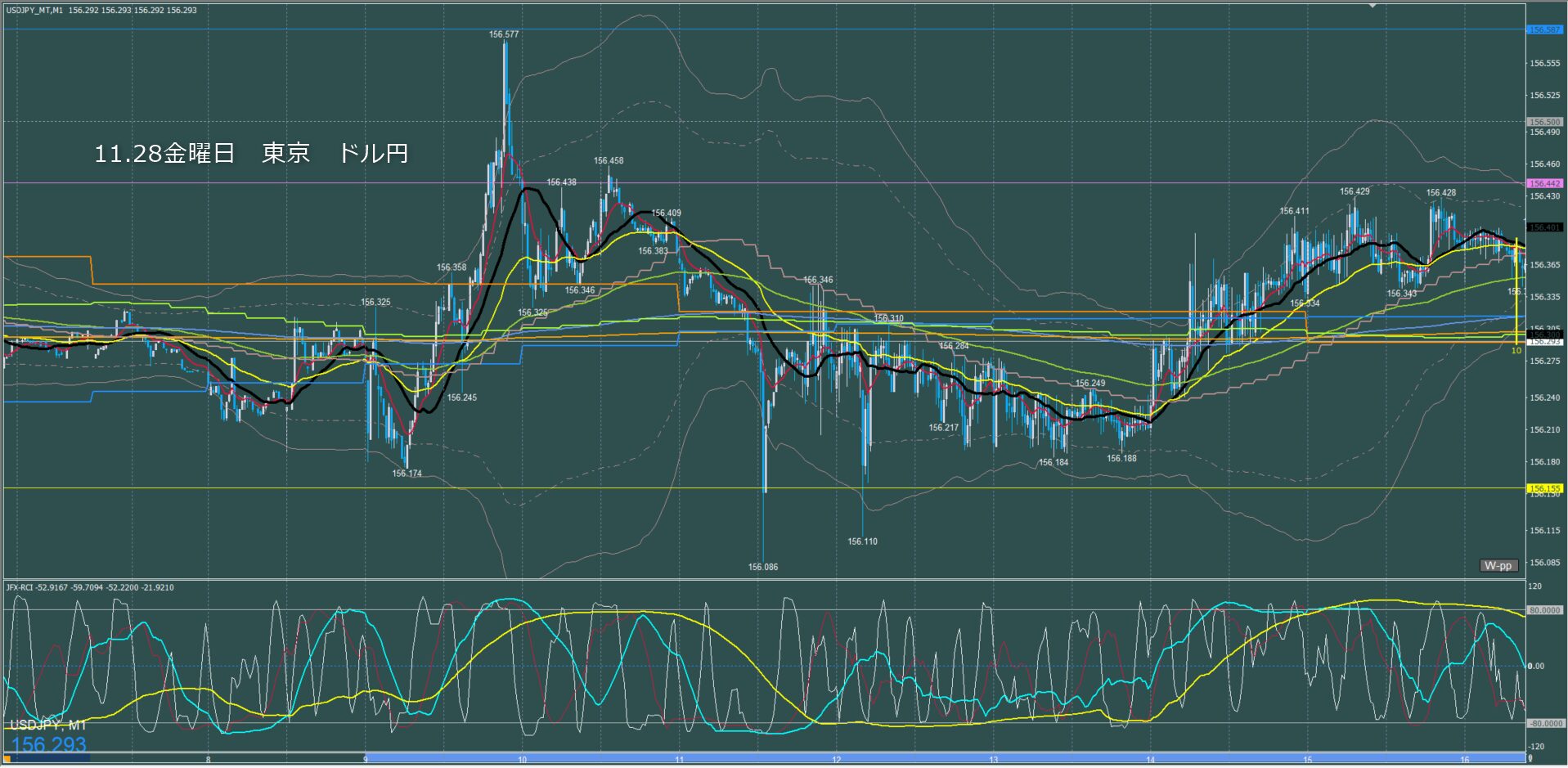1568x768 pixels.
Task: Click the 156.577 high price annotation
Action: click(504, 34)
